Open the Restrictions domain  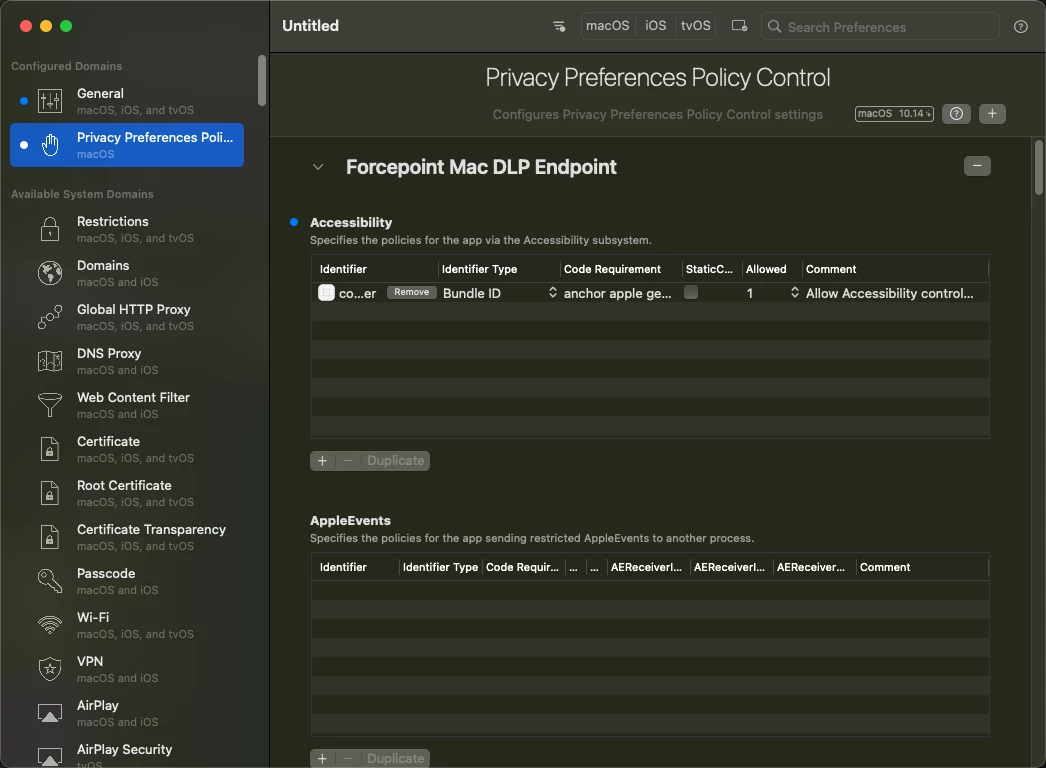pyautogui.click(x=127, y=229)
